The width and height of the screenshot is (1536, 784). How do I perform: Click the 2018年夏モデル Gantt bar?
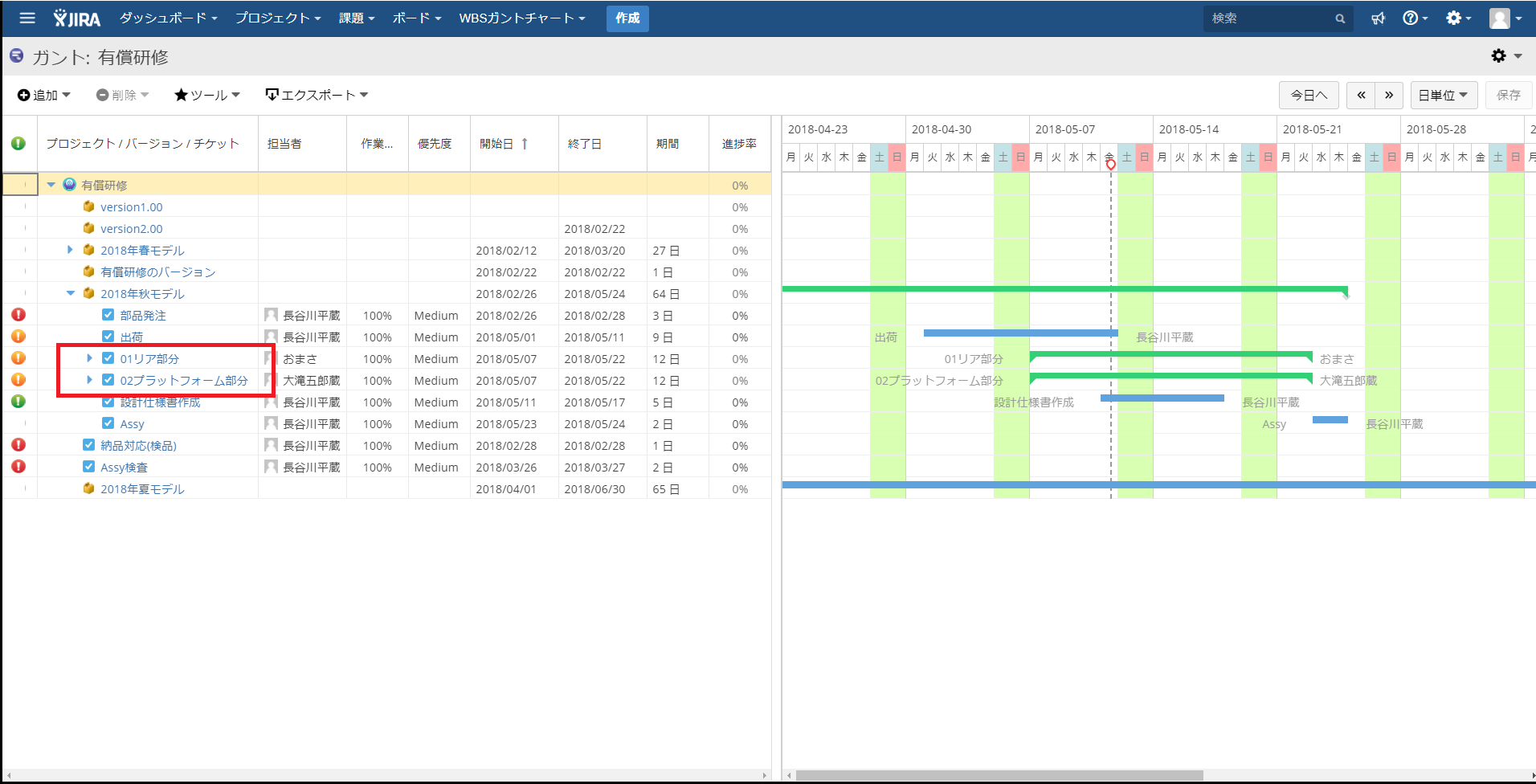click(x=1159, y=484)
